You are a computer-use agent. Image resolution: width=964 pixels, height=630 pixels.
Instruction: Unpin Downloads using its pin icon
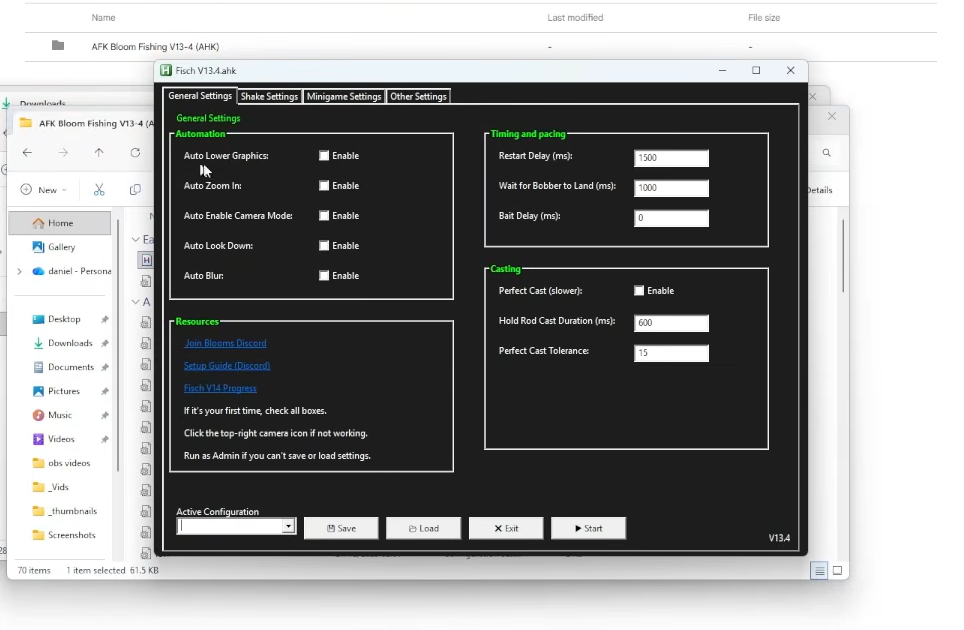pos(105,344)
